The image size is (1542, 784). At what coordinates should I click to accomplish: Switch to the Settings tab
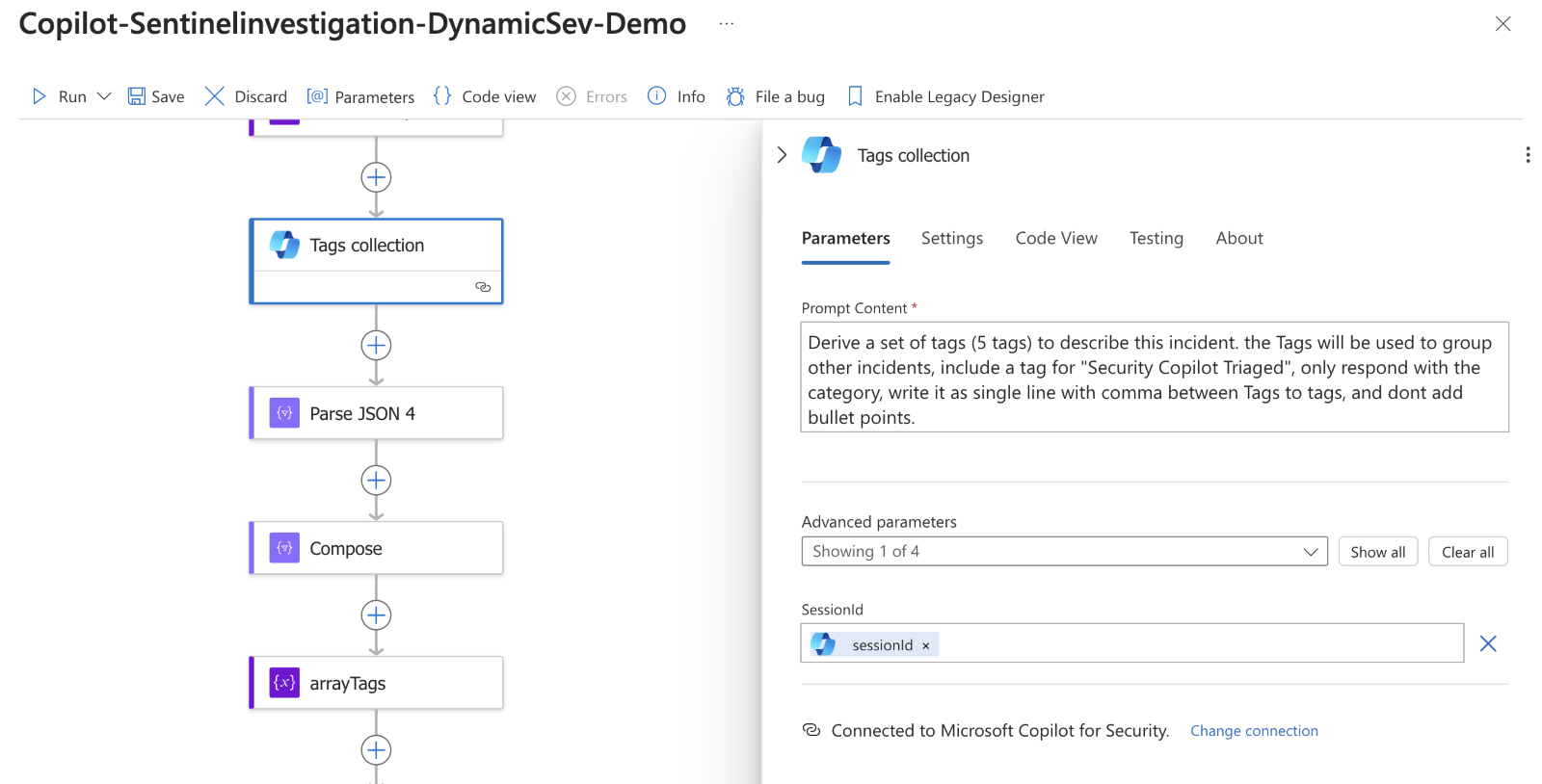952,238
